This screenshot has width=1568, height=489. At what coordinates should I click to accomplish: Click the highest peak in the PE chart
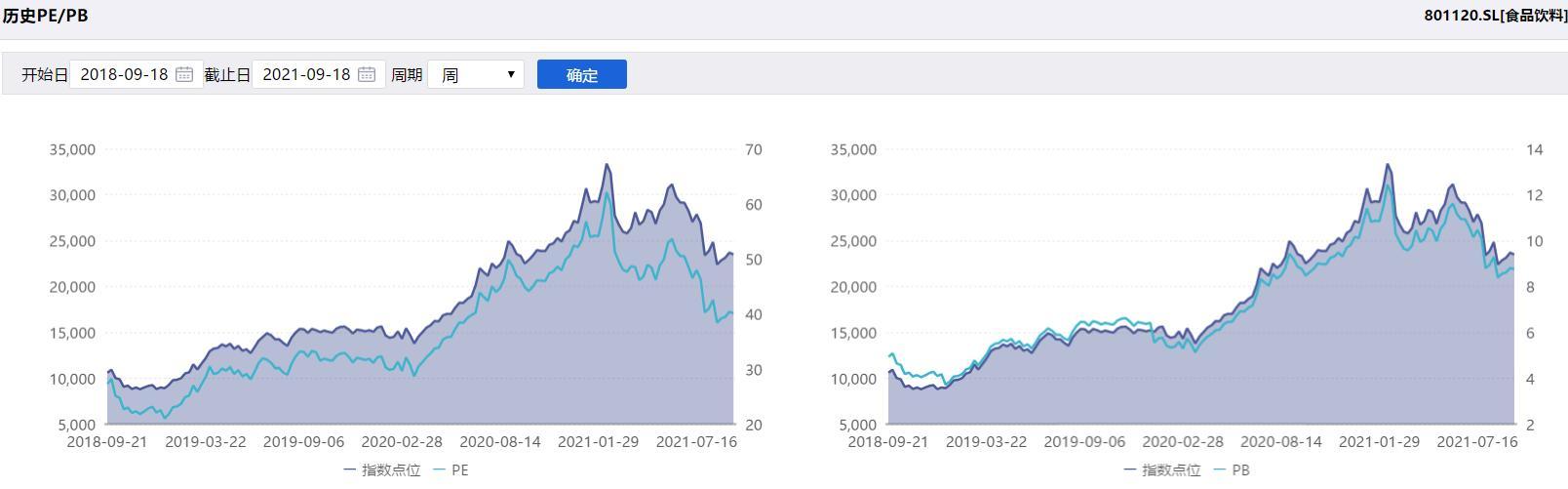(x=607, y=165)
